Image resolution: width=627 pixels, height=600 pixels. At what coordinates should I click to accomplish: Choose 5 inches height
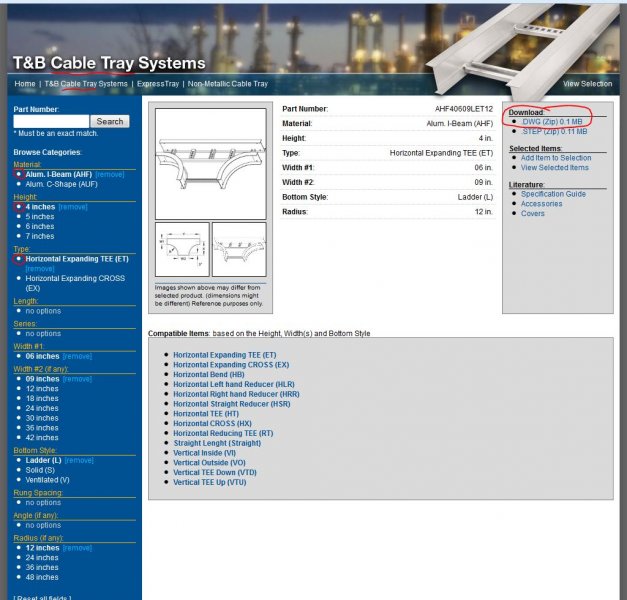coord(40,216)
